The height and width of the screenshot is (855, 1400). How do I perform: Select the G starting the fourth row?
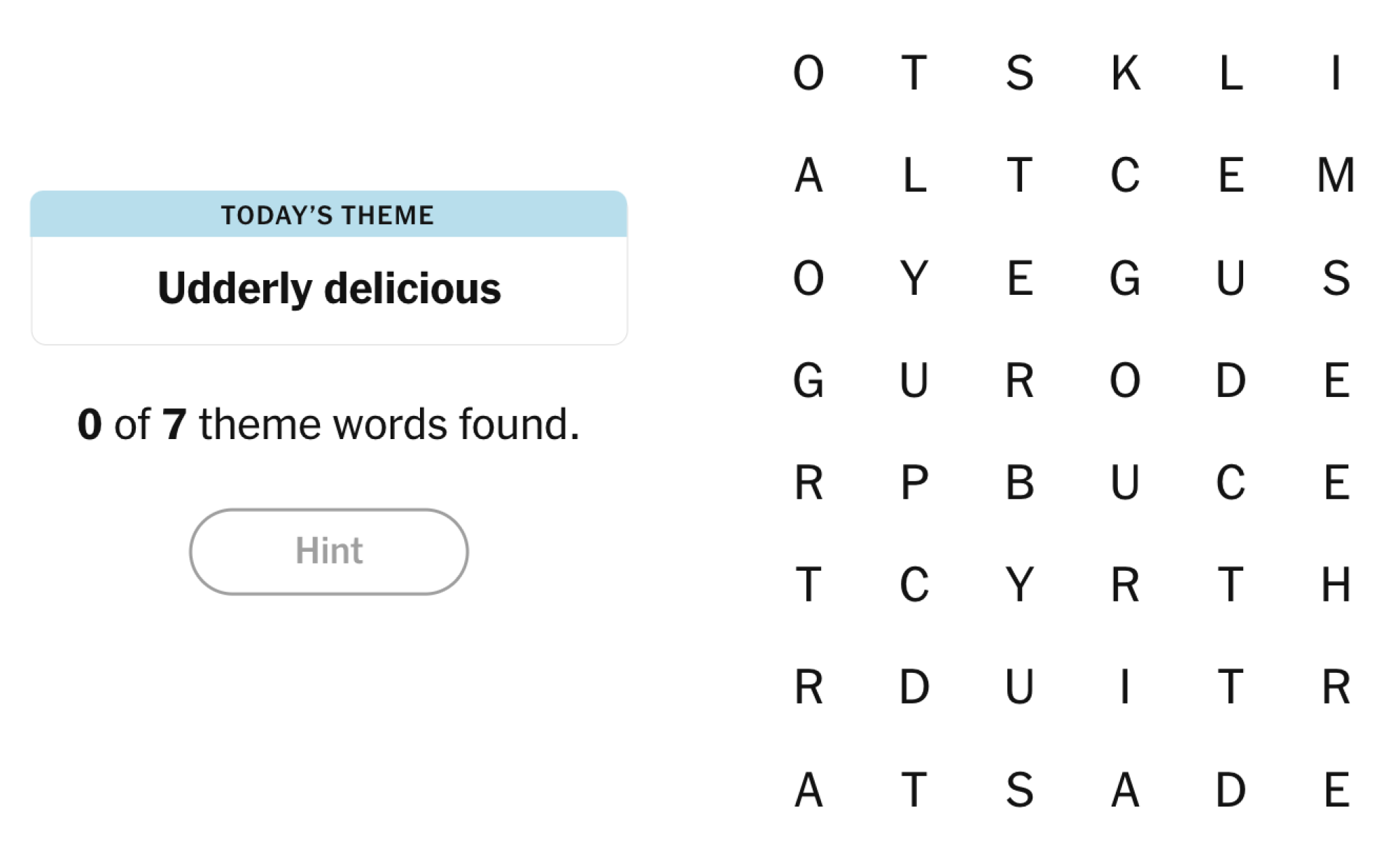[x=808, y=380]
